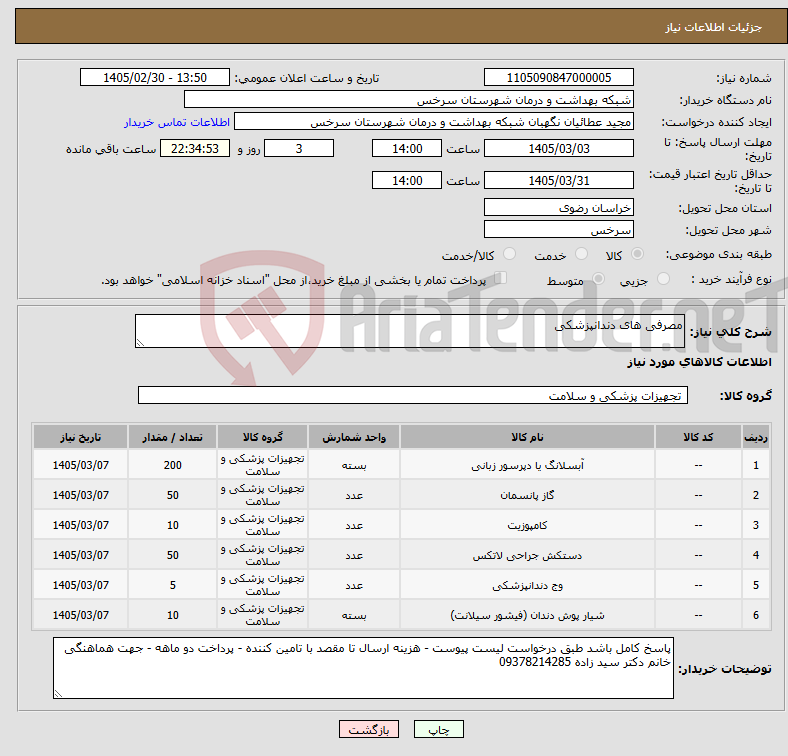Click item name وج دندانپزشکی
This screenshot has height=756, width=788.
pyautogui.click(x=527, y=585)
